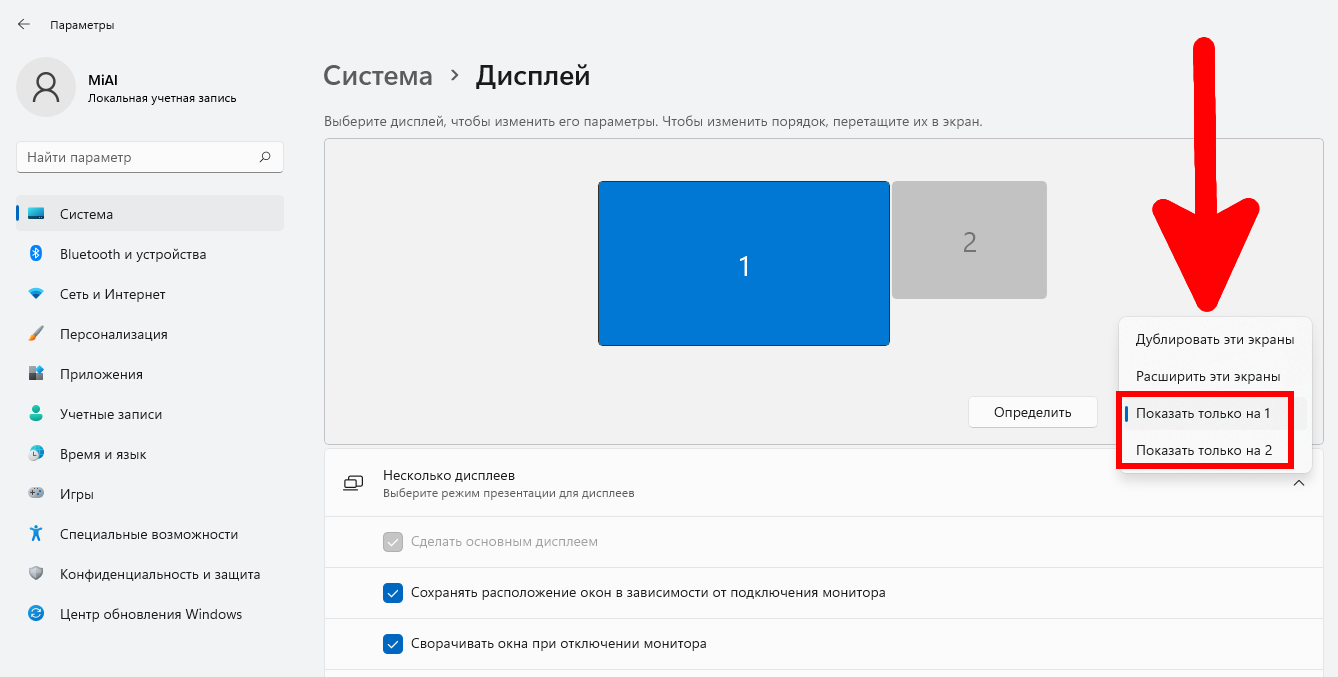Select Дублировать эти экраны from the menu
The width and height of the screenshot is (1338, 677).
click(1215, 339)
